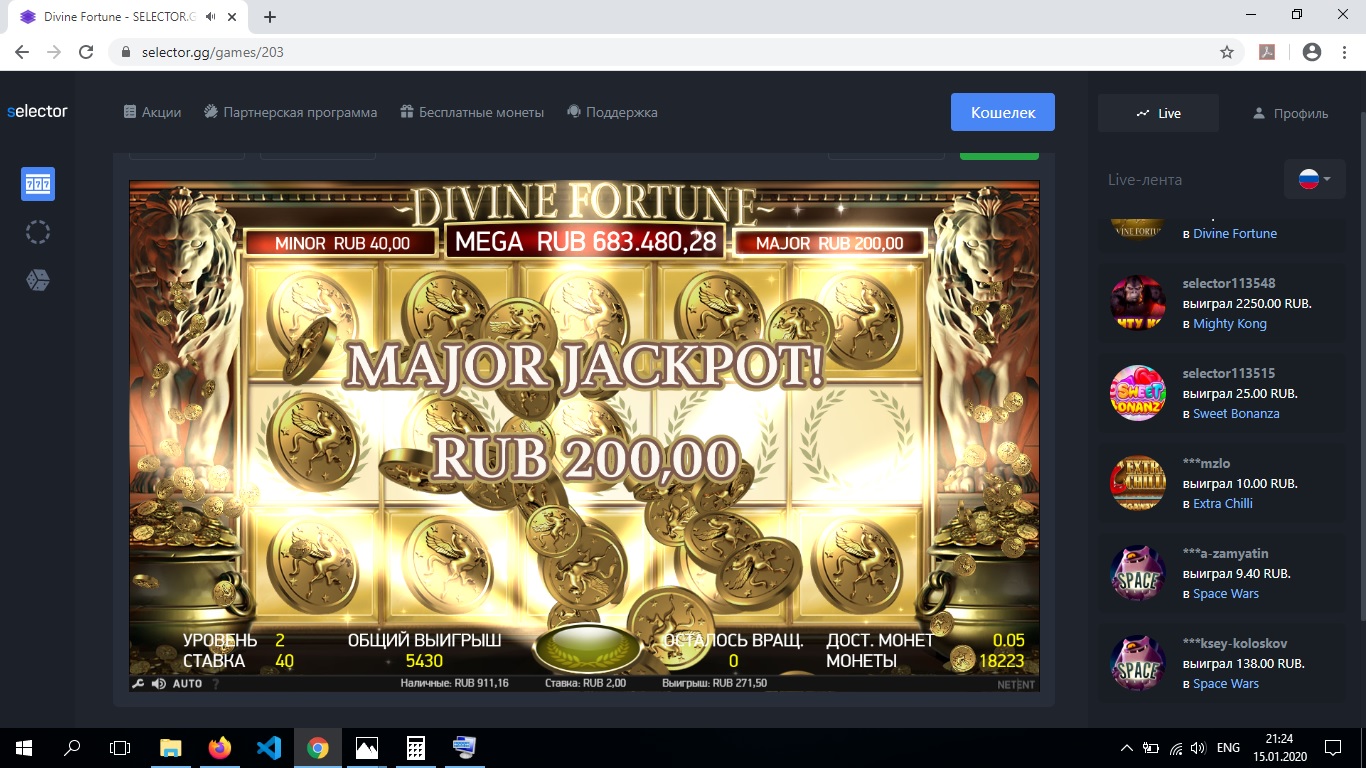Open the Chrome three-dot menu
1366x768 pixels.
coord(1343,52)
